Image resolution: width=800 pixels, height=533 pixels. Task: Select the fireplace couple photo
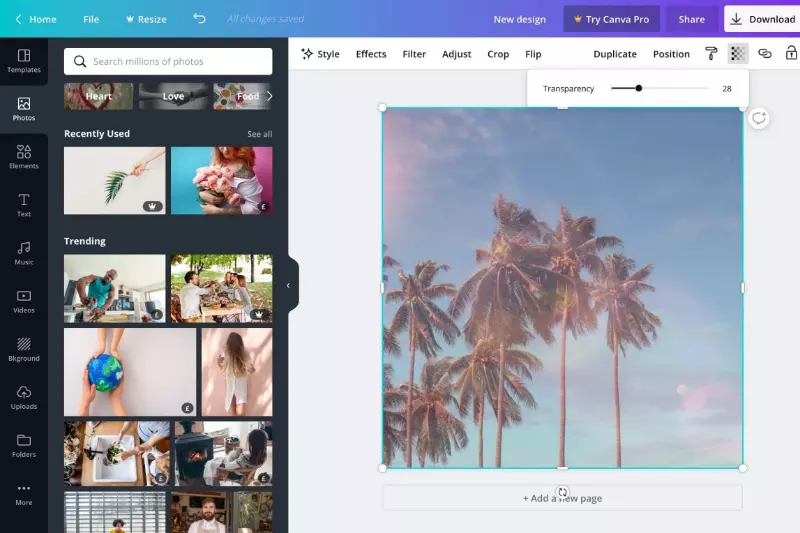click(223, 453)
